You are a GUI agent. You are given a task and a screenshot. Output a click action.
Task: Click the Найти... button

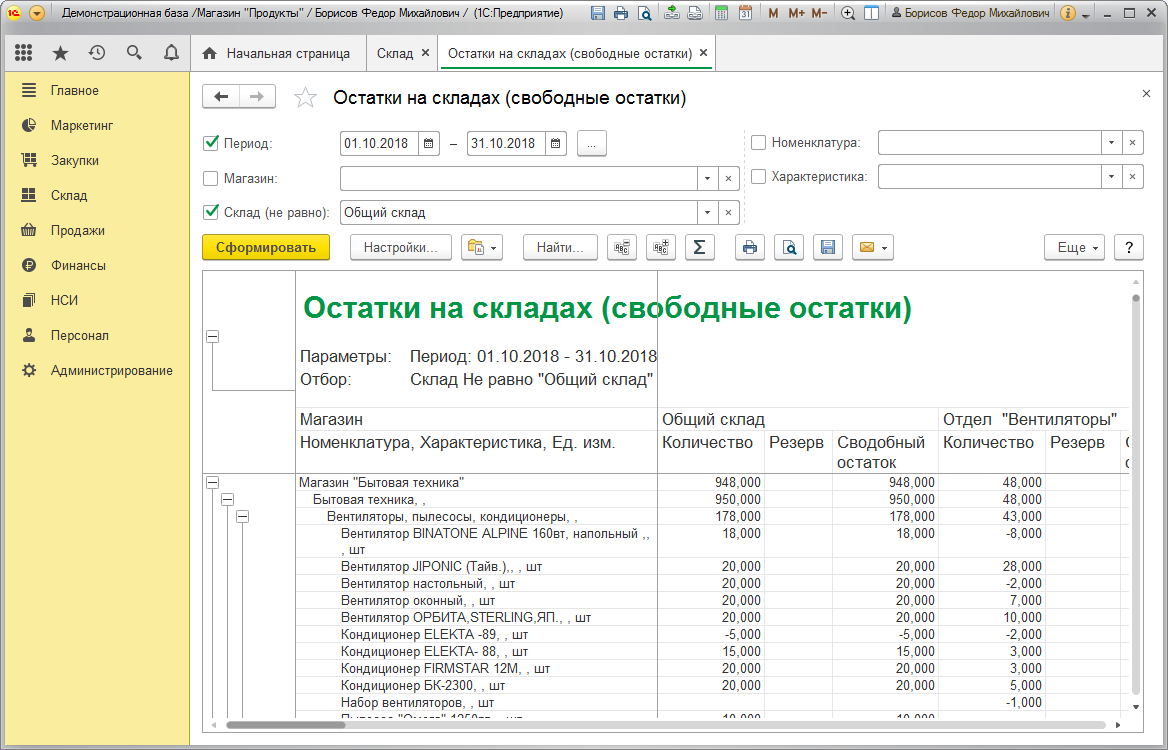[x=560, y=247]
